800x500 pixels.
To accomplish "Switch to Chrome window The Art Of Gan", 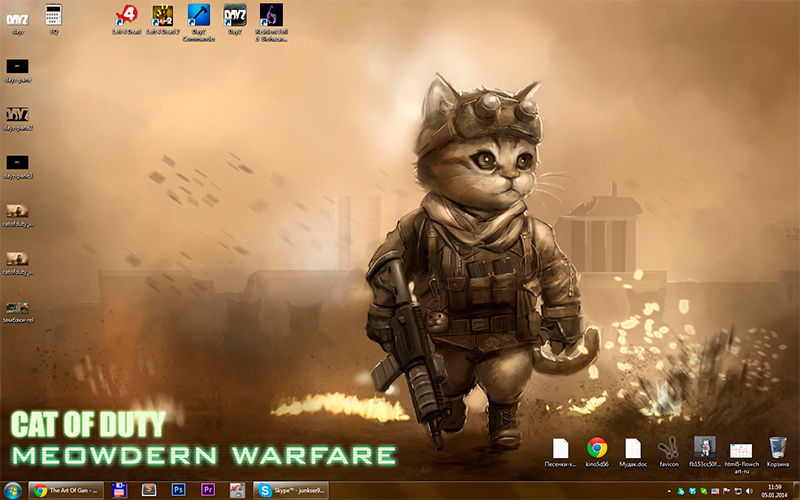I will coord(66,491).
